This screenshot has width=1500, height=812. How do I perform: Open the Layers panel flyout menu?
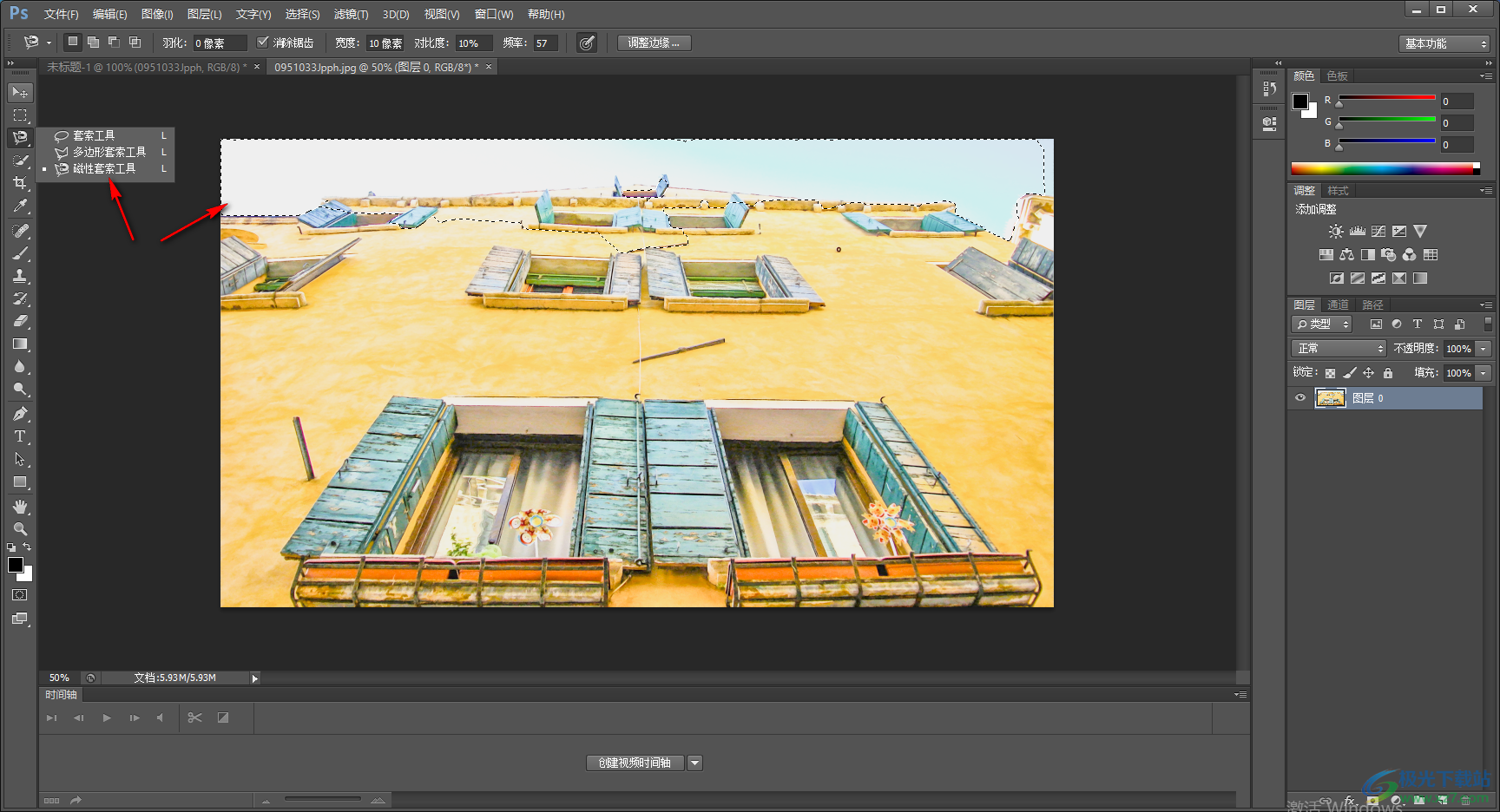pos(1486,304)
